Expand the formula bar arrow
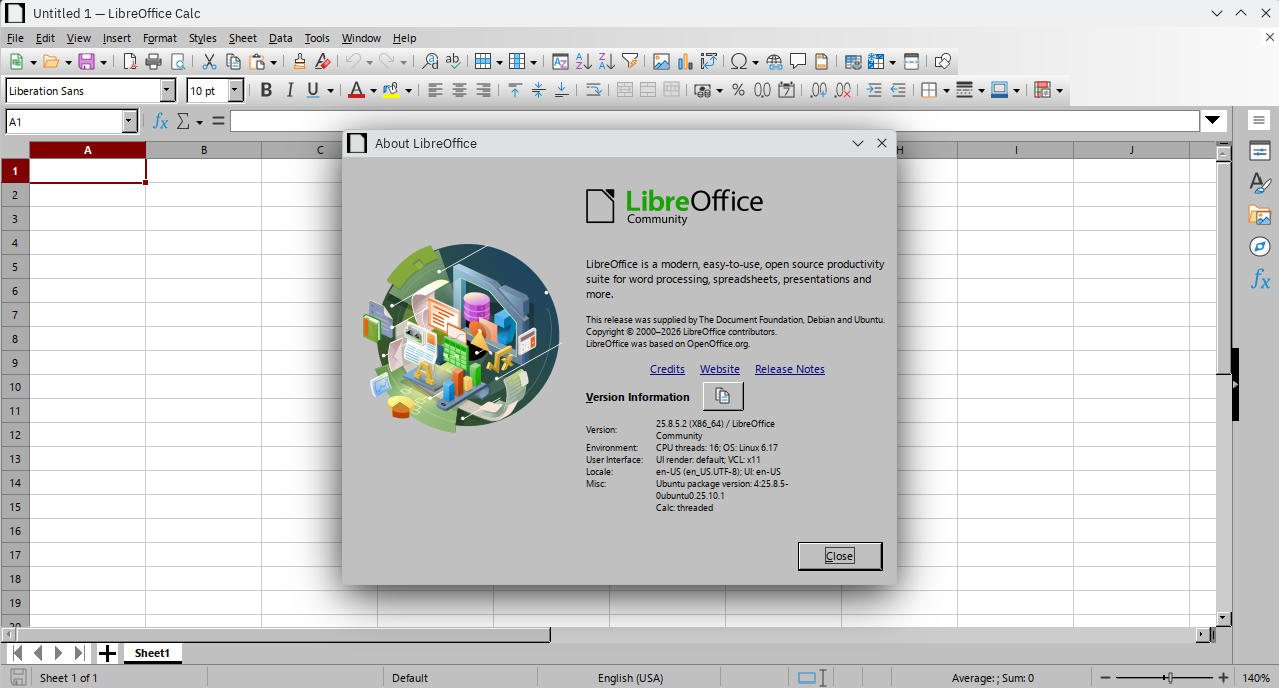The image size is (1279, 688). [1214, 121]
